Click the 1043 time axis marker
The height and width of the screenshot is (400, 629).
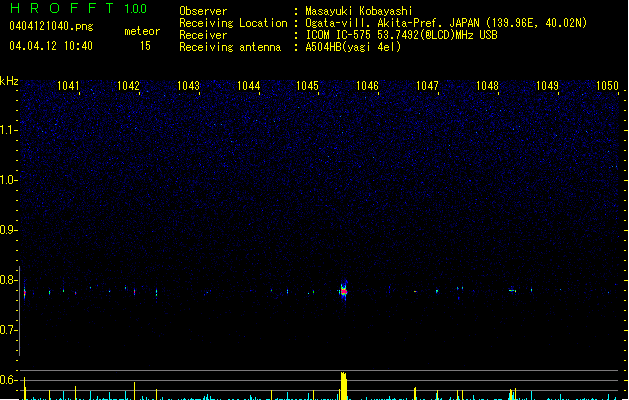point(188,86)
